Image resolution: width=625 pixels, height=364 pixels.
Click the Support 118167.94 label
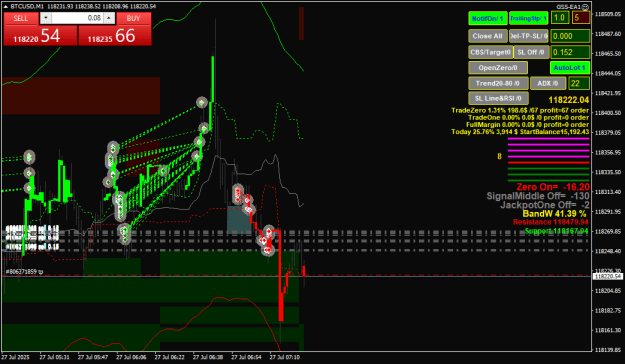[556, 231]
